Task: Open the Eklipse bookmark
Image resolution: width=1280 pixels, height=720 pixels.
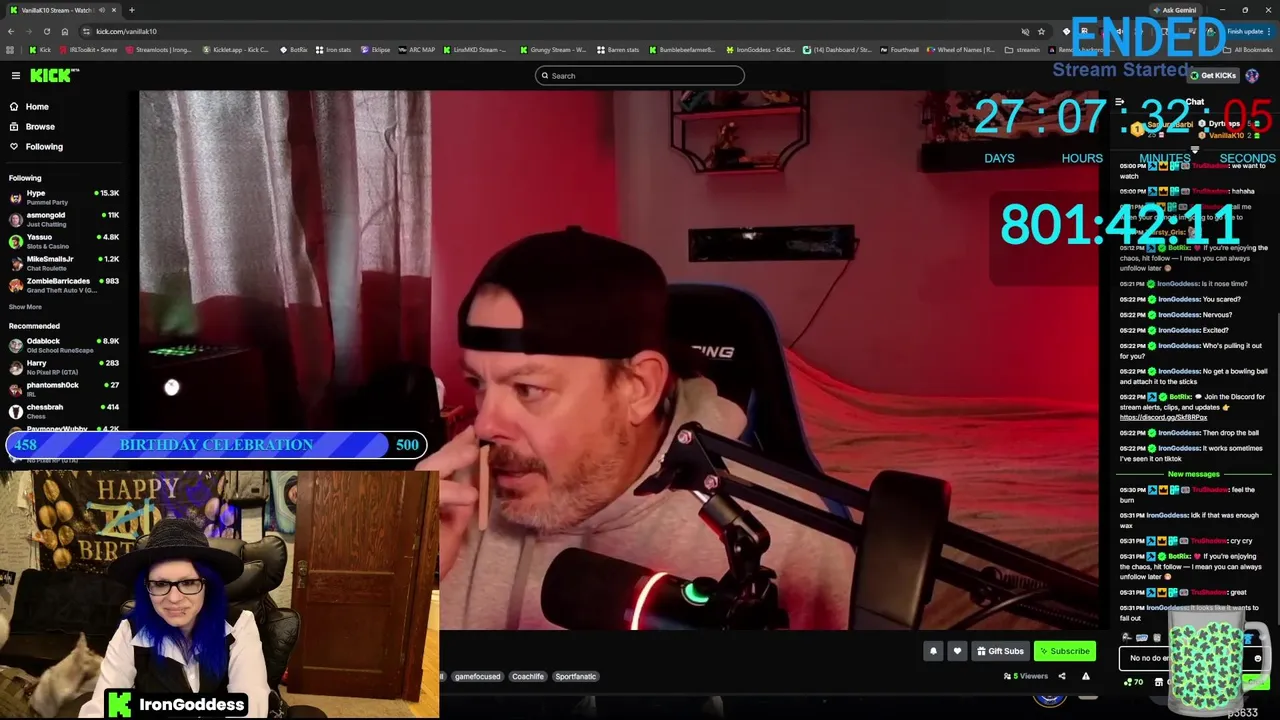Action: [x=375, y=50]
